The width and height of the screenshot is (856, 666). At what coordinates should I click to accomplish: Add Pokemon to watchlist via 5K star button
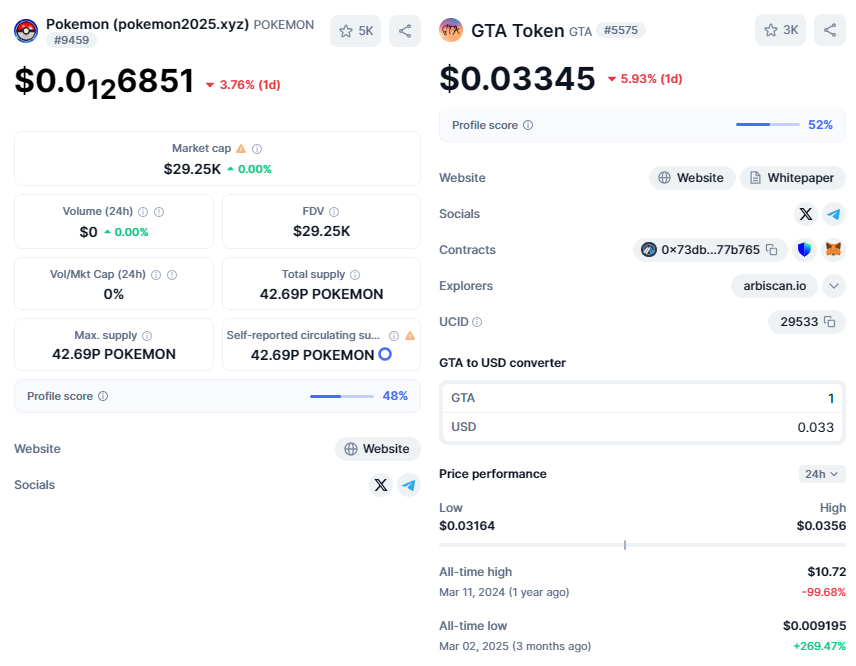pos(355,31)
